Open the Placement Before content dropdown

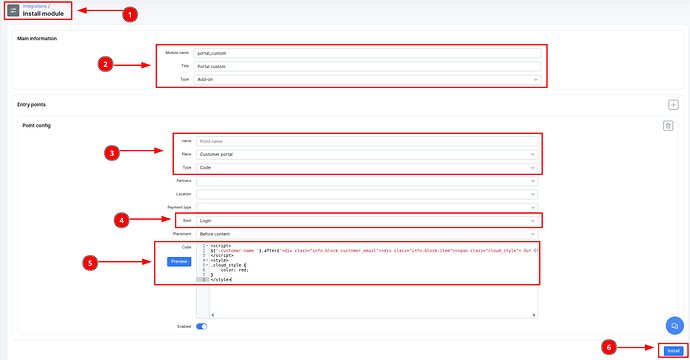pos(367,234)
